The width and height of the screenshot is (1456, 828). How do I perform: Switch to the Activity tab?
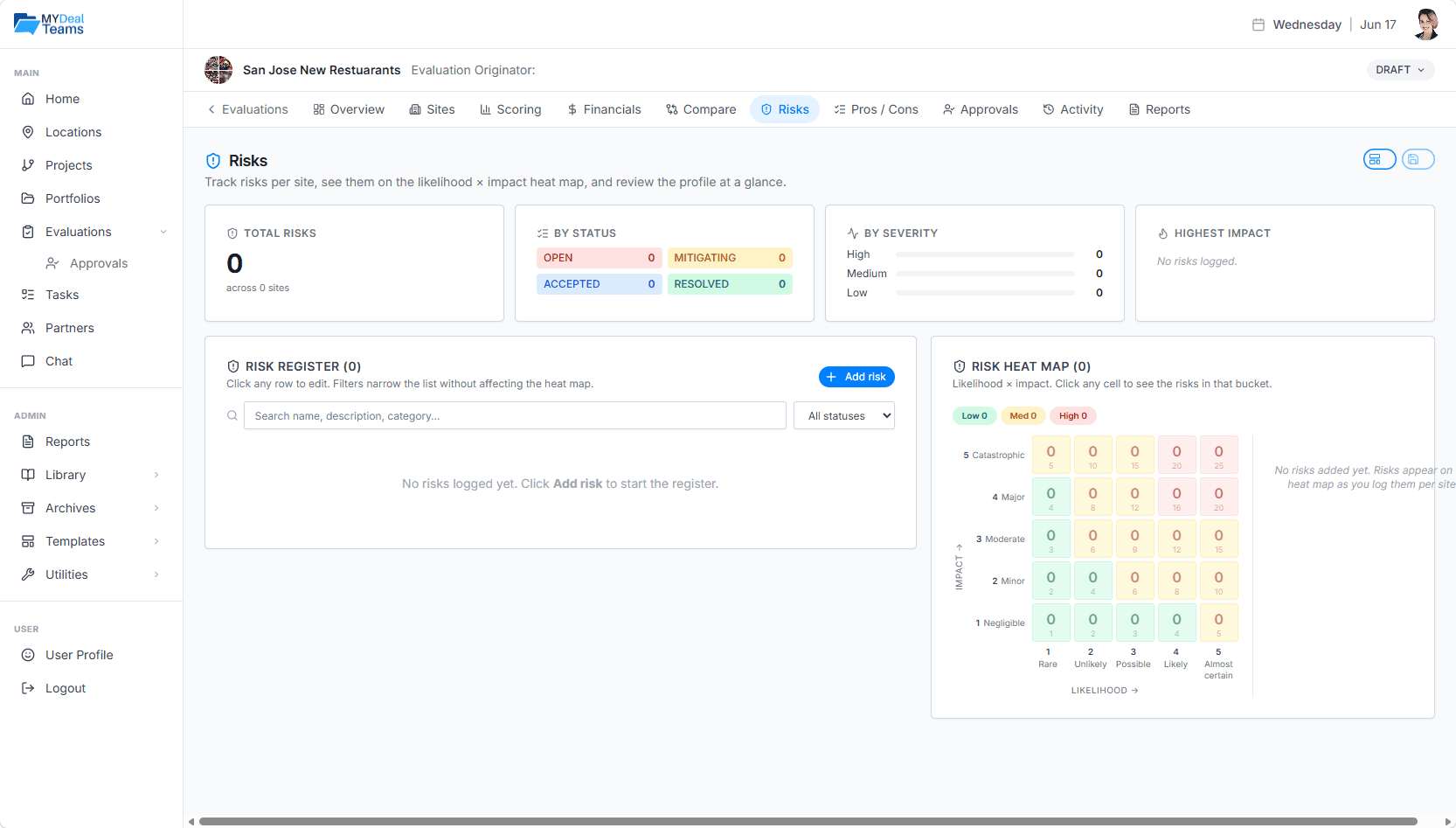click(1073, 109)
